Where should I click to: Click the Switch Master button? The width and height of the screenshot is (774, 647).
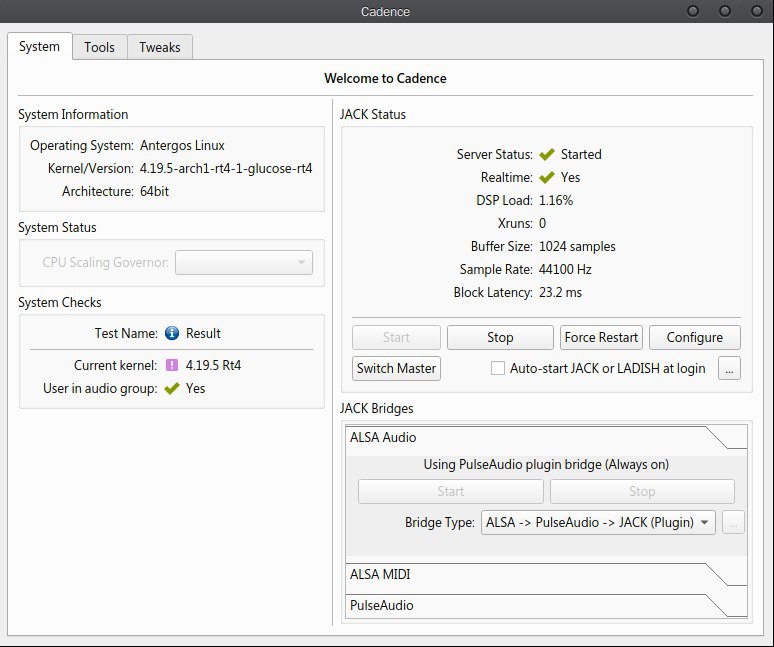tap(396, 369)
